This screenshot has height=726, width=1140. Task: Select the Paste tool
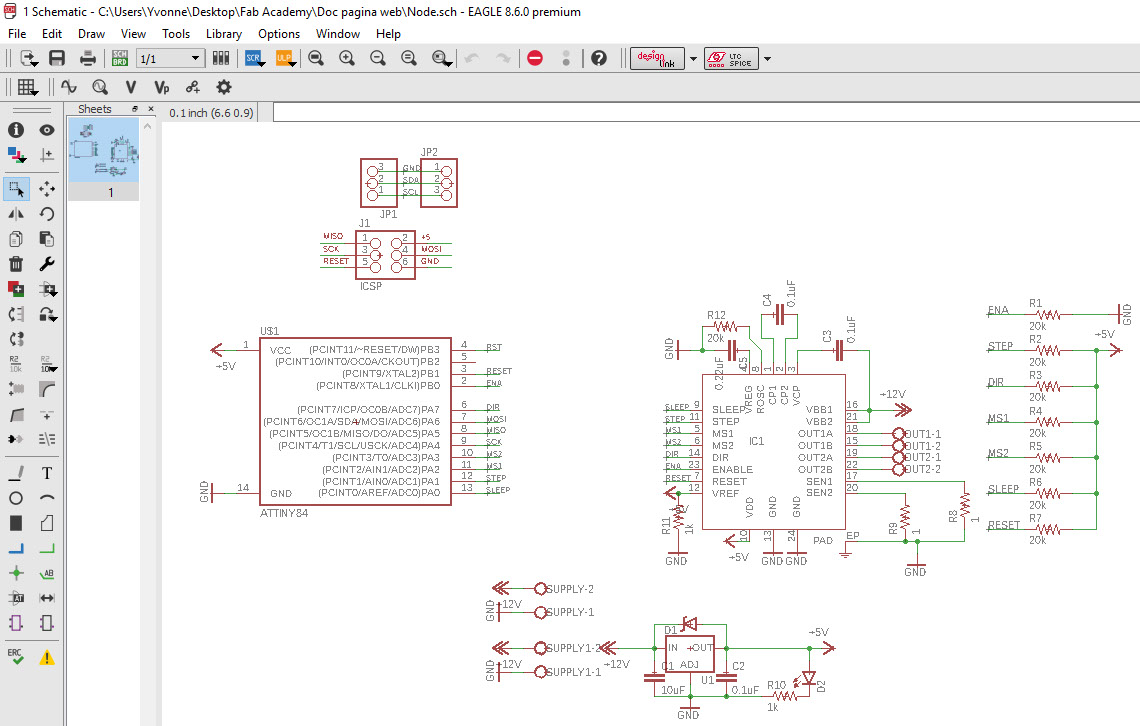47,239
